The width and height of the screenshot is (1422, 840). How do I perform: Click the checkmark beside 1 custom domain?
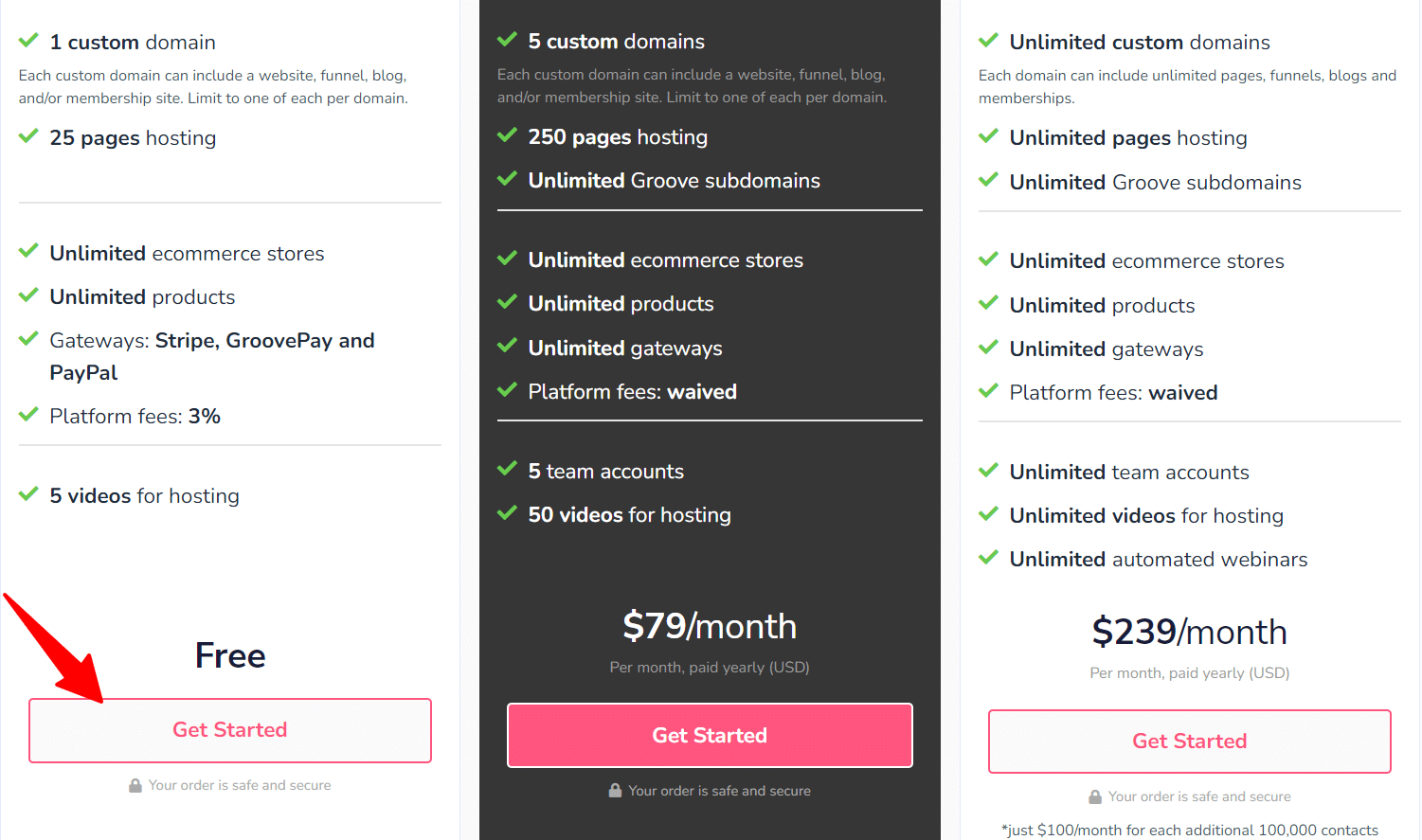pyautogui.click(x=28, y=41)
